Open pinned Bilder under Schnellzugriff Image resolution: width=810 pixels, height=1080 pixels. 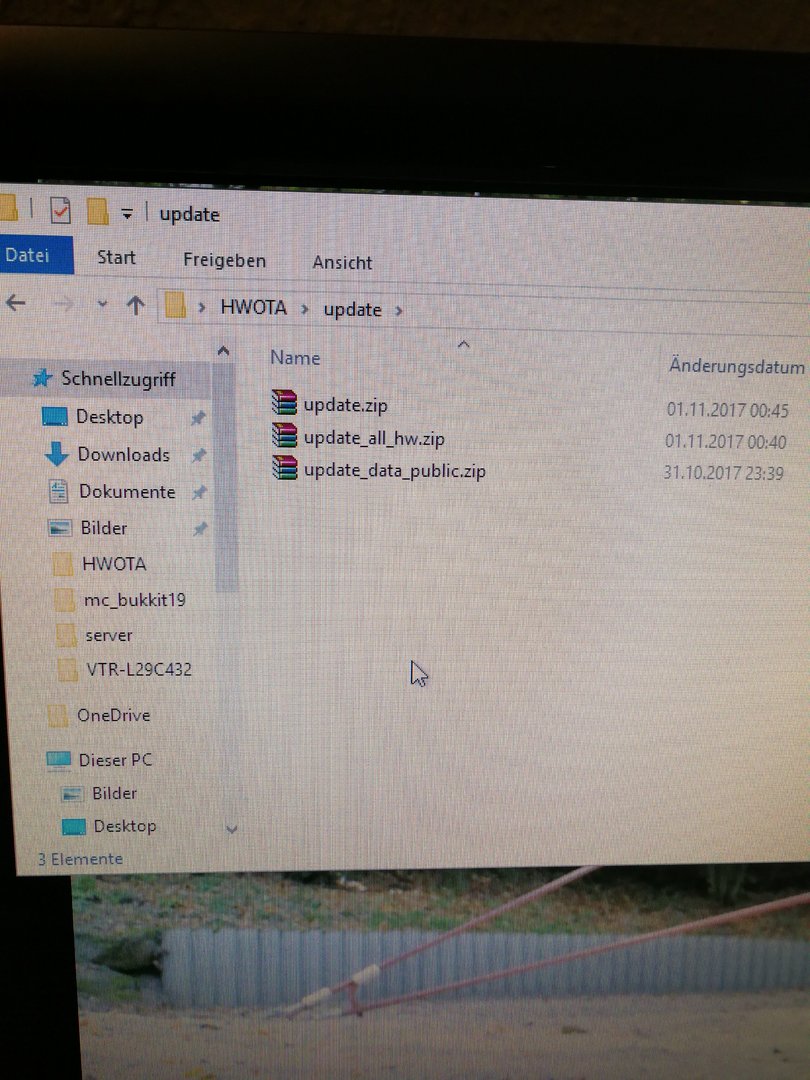(104, 528)
